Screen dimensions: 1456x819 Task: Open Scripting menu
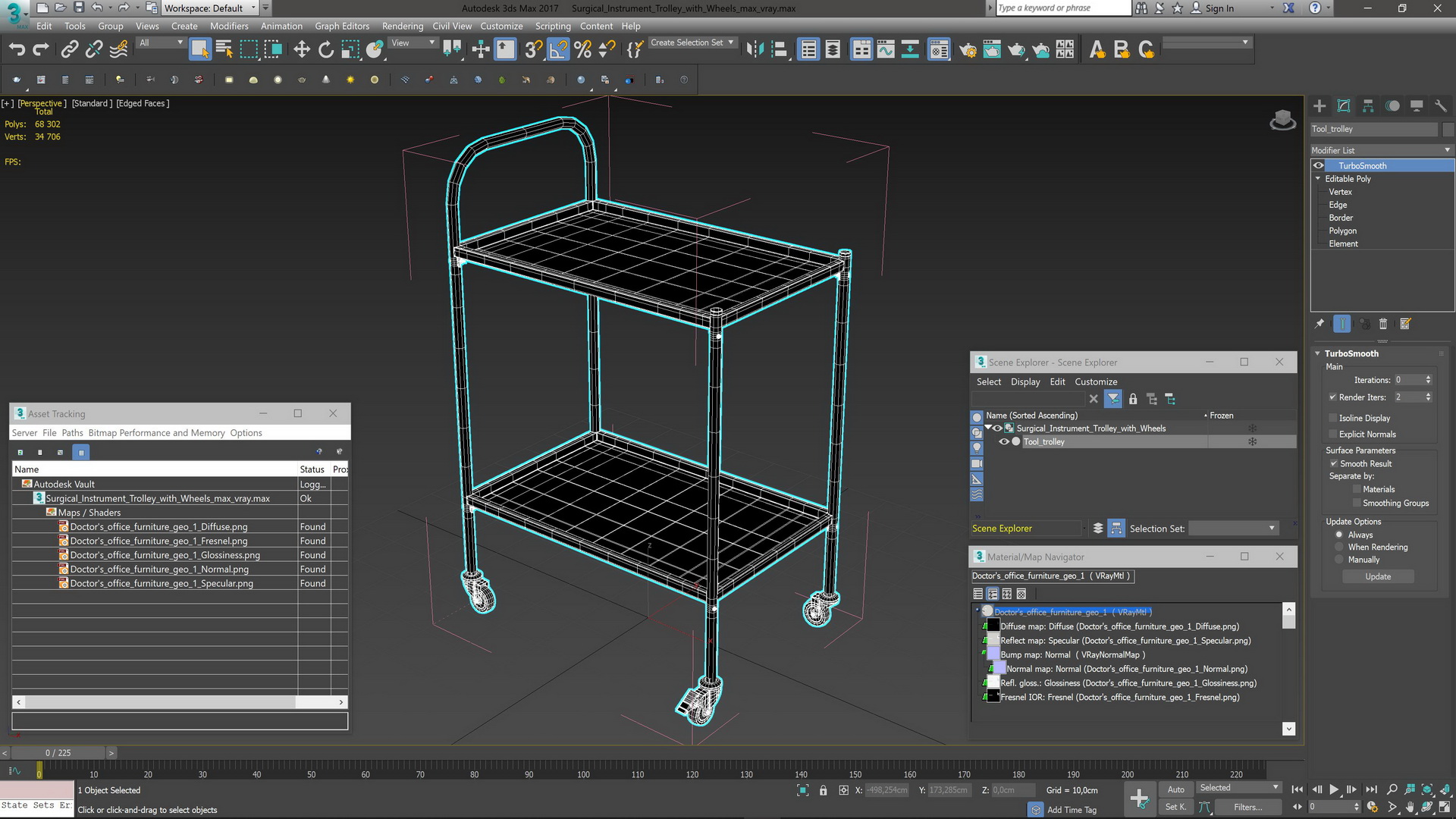[553, 26]
